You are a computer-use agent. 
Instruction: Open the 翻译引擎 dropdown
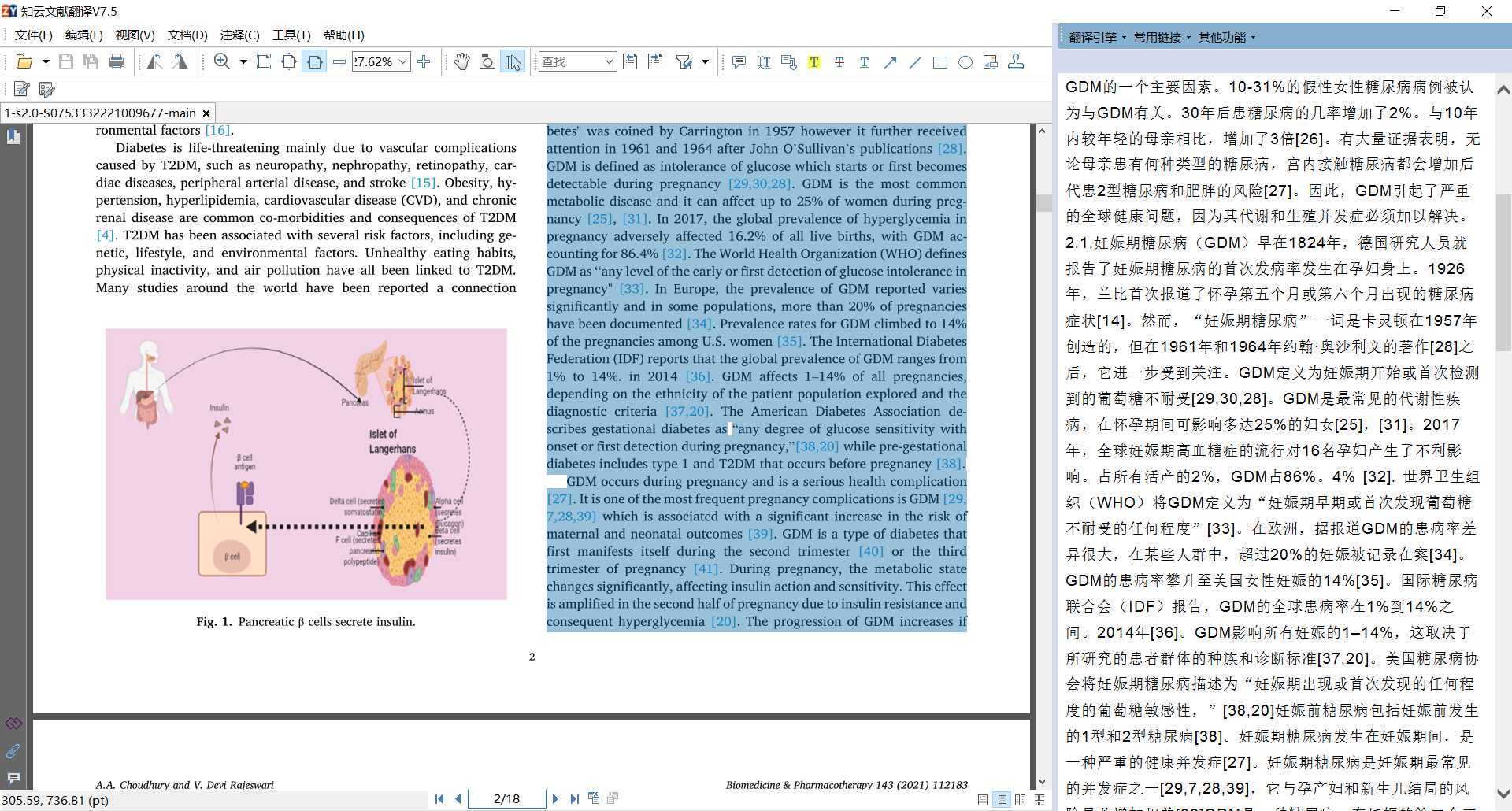[1097, 37]
